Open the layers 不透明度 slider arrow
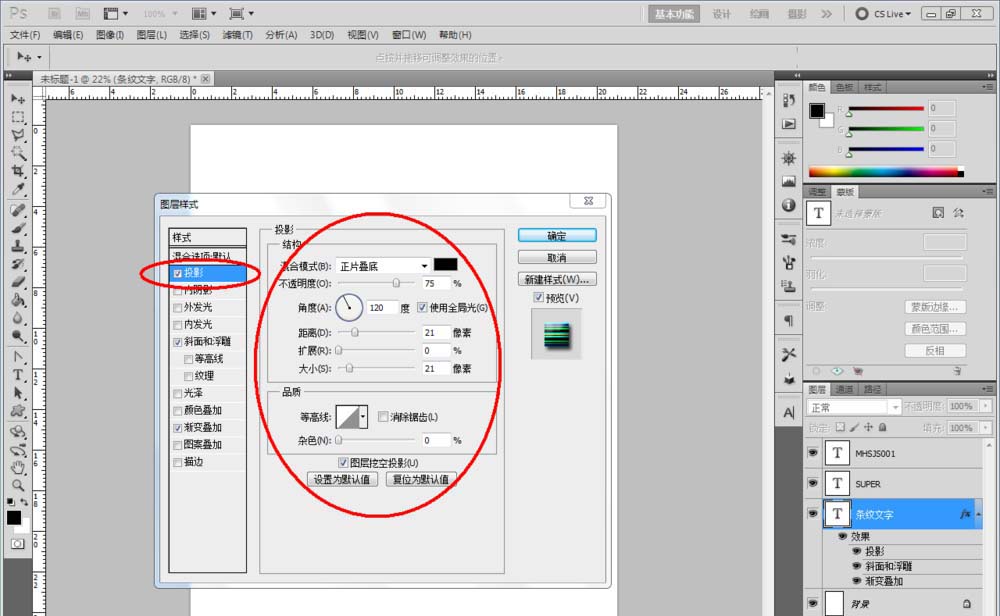Screen dimensions: 1000x616 point(986,406)
